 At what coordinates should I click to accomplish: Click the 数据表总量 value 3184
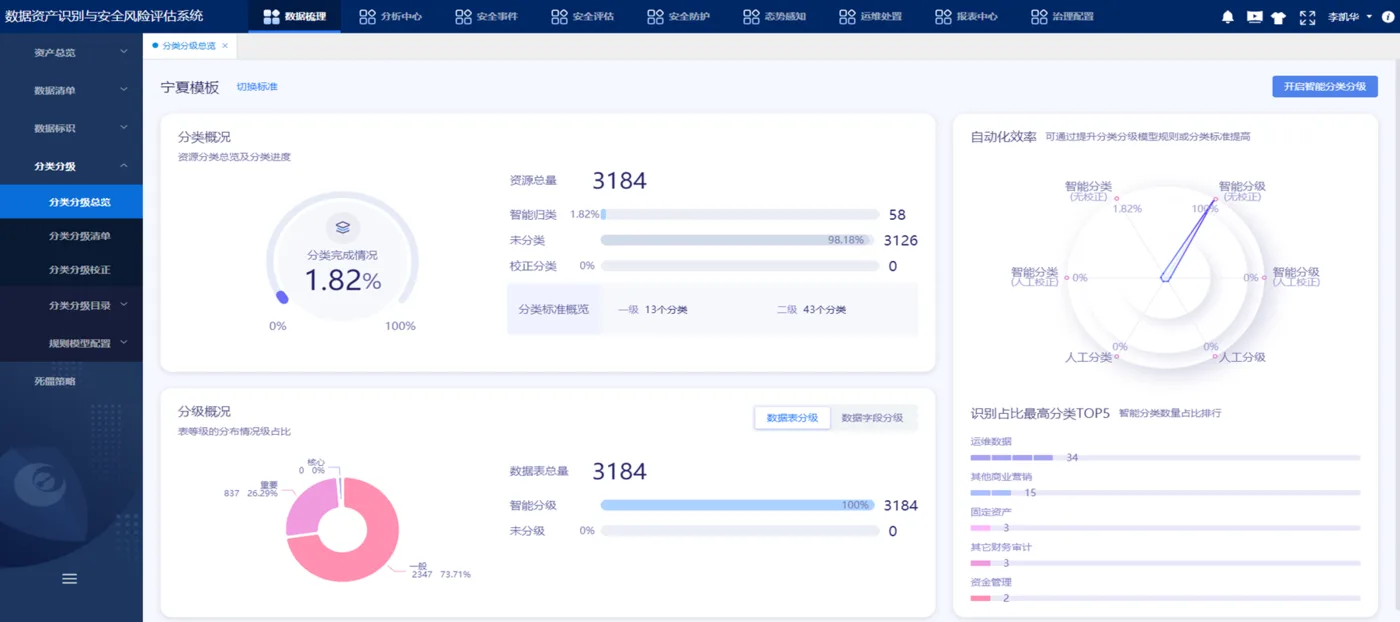click(619, 471)
